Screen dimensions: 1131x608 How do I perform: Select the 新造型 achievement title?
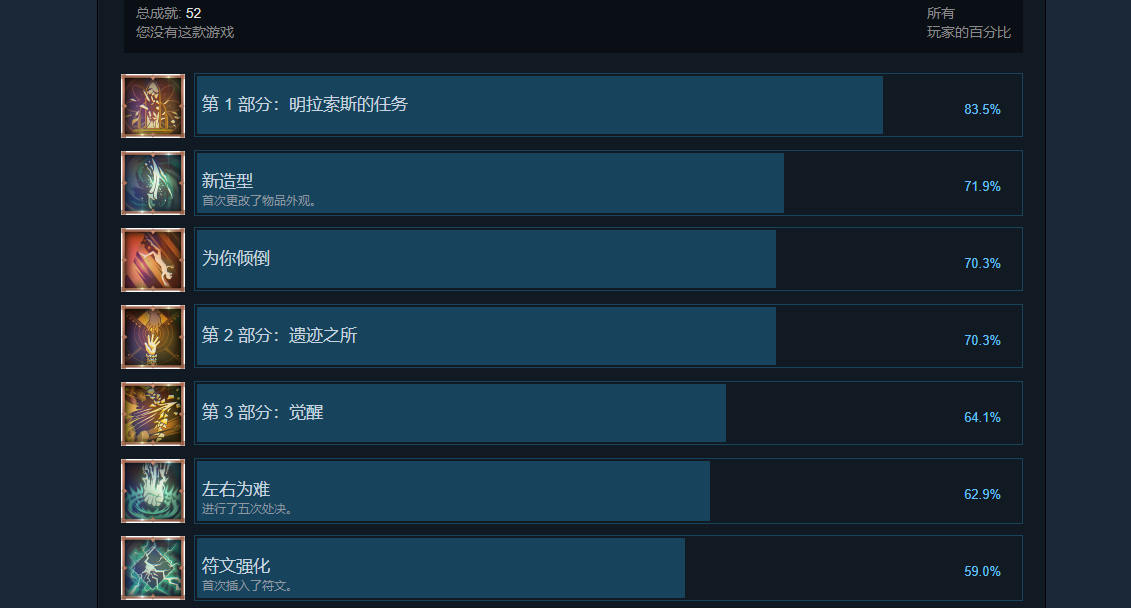[227, 180]
